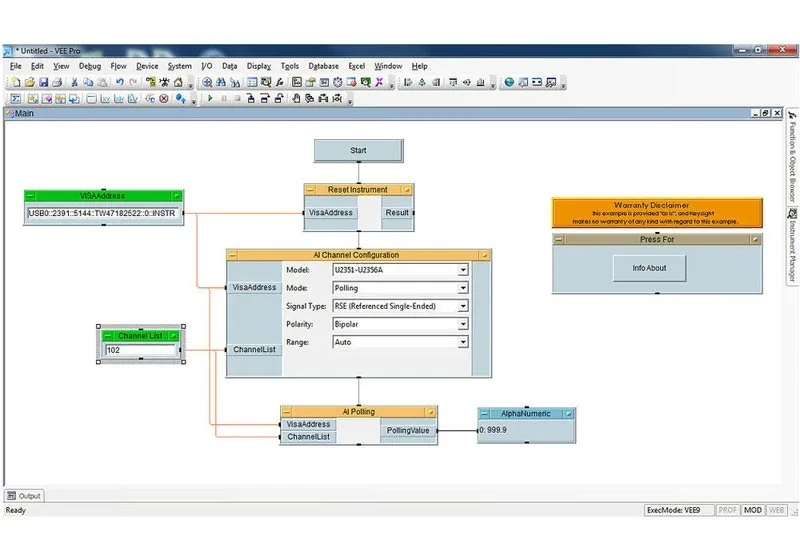
Task: Click the Info About button
Action: pos(649,268)
